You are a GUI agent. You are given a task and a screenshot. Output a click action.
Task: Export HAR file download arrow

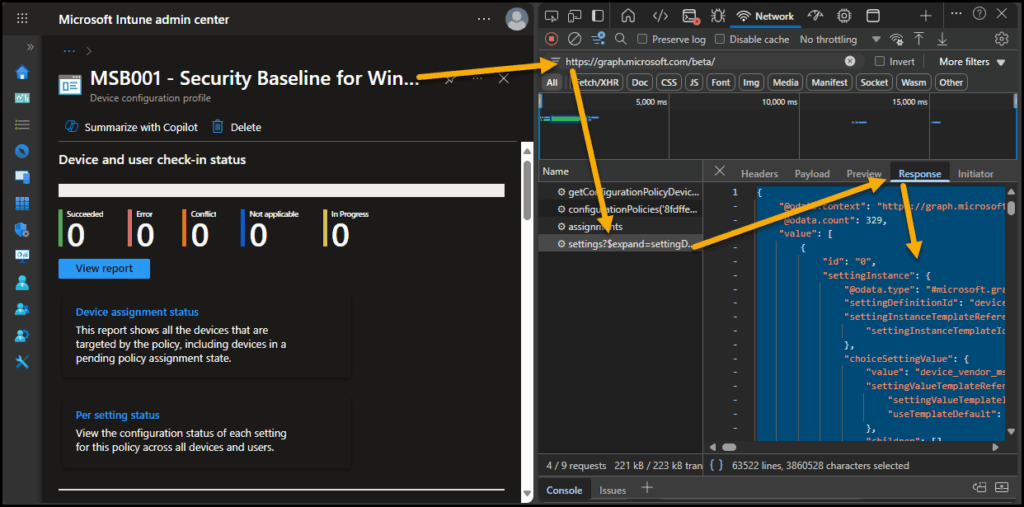pos(942,39)
